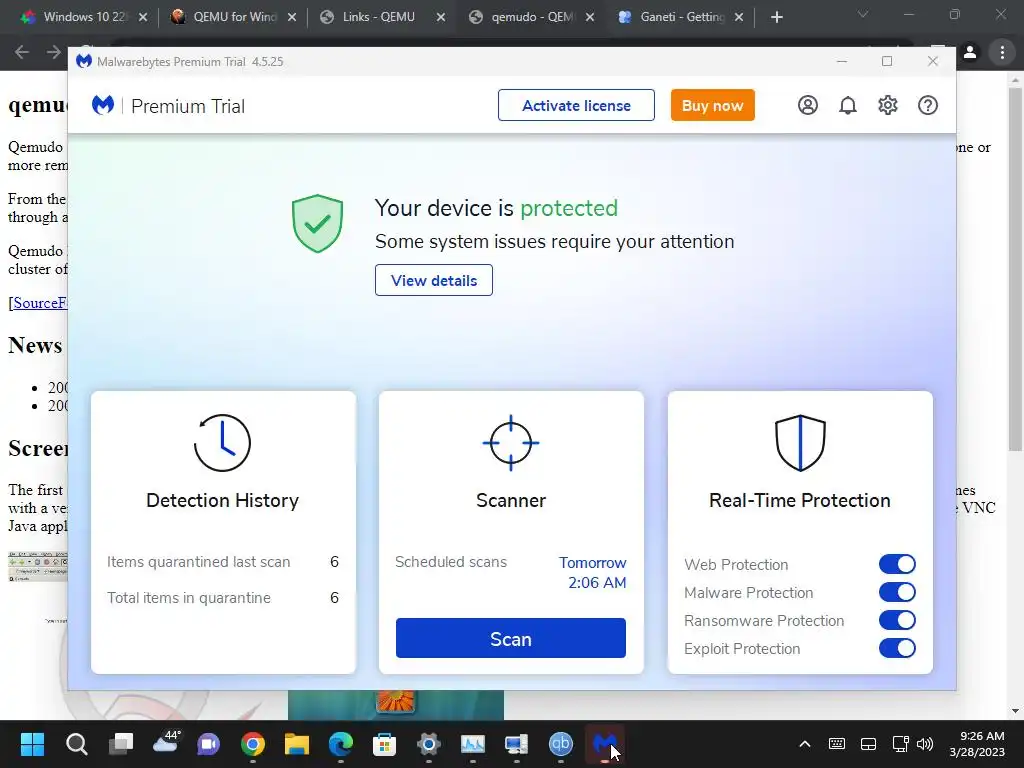The width and height of the screenshot is (1024, 768).
Task: Open taskbar Search
Action: pos(76,744)
